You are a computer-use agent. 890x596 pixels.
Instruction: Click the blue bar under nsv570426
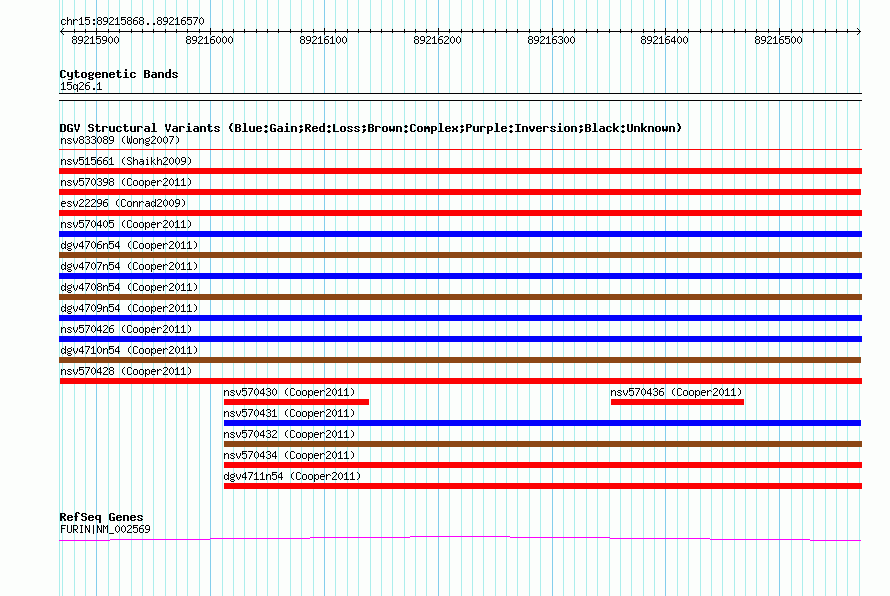(x=460, y=339)
